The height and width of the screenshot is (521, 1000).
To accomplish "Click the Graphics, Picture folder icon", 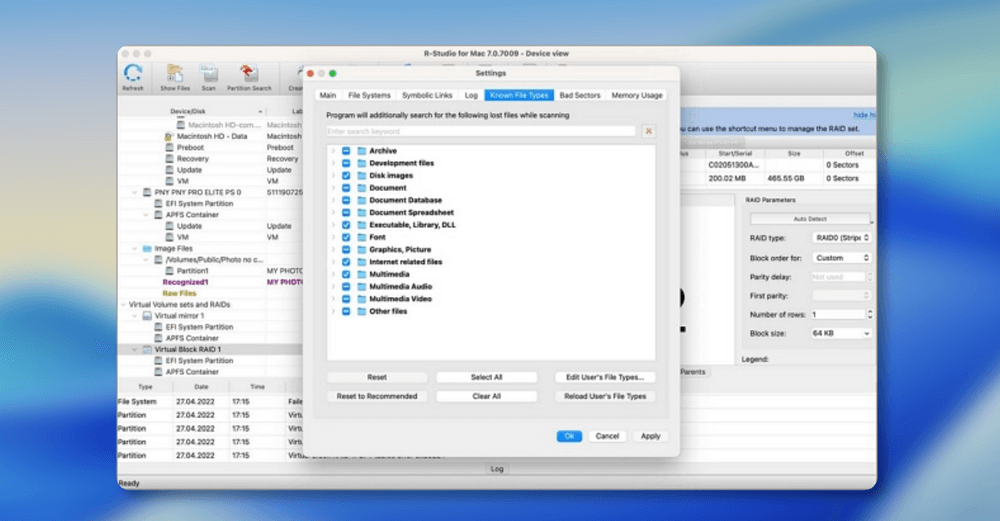I will pyautogui.click(x=362, y=250).
